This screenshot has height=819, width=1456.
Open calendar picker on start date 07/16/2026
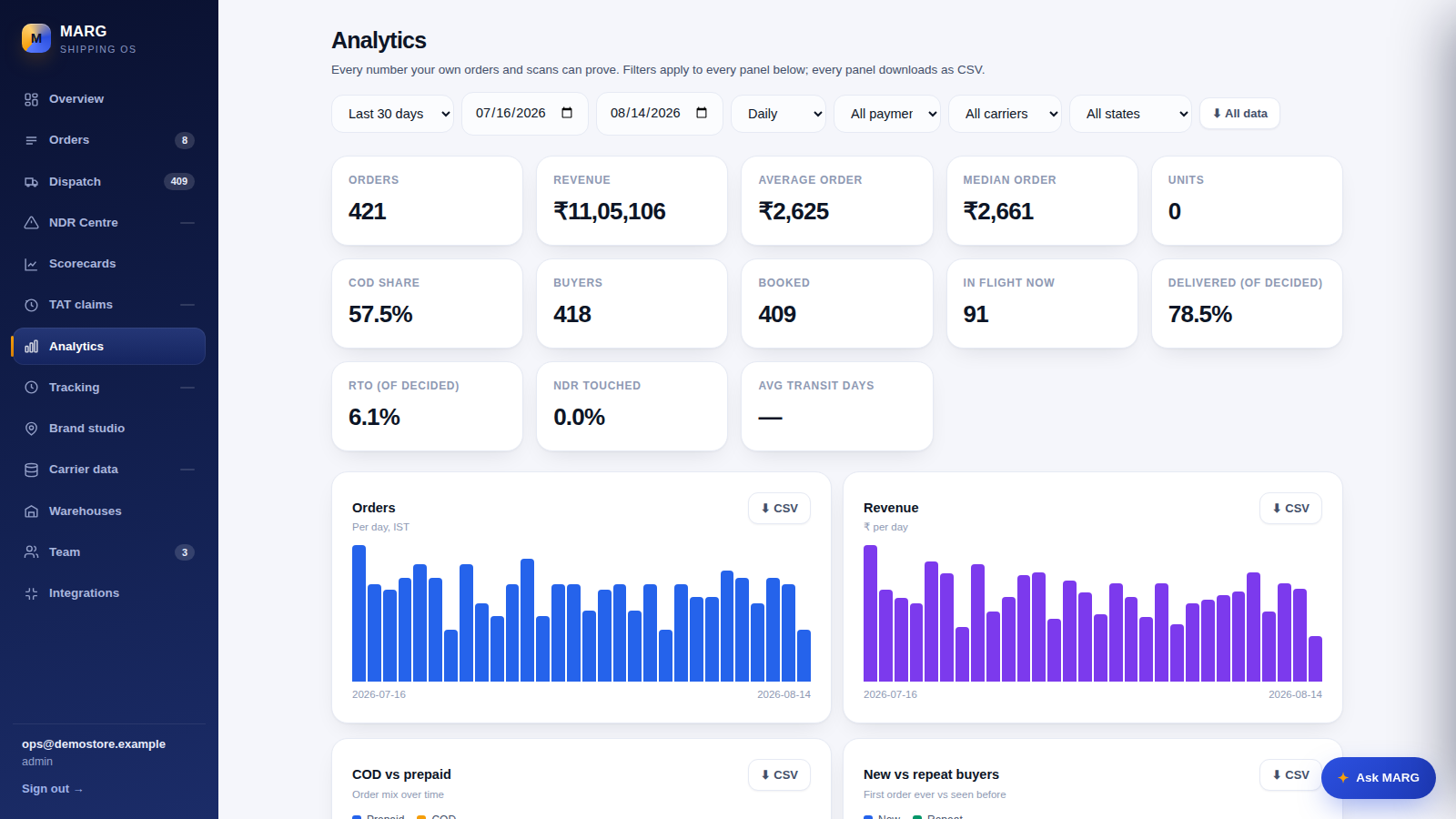point(567,113)
